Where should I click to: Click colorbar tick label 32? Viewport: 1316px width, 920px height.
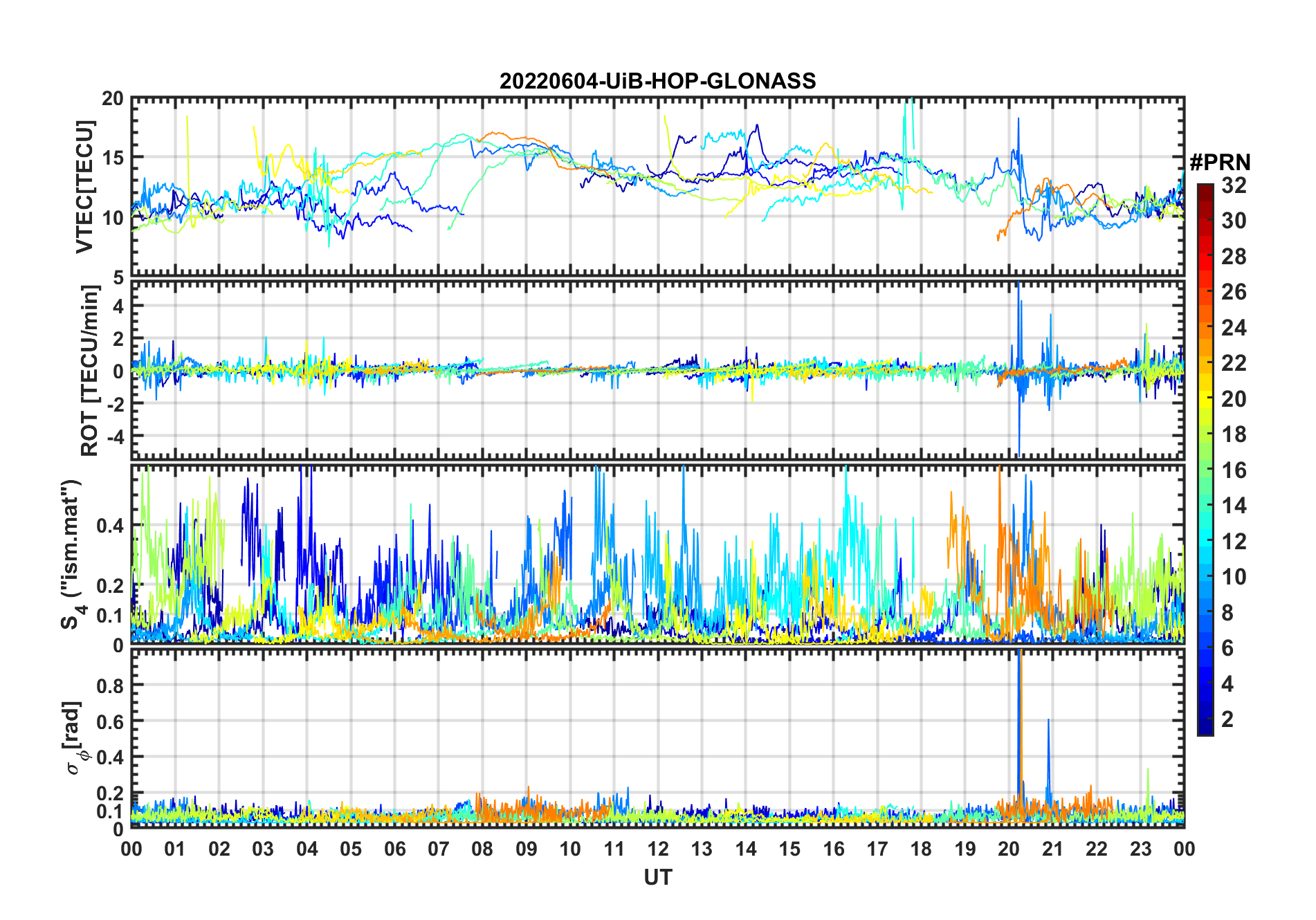coord(1234,185)
